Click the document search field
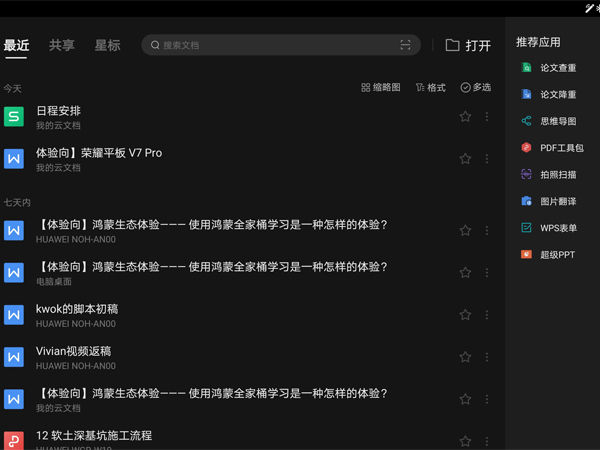This screenshot has height=450, width=600. pos(281,45)
